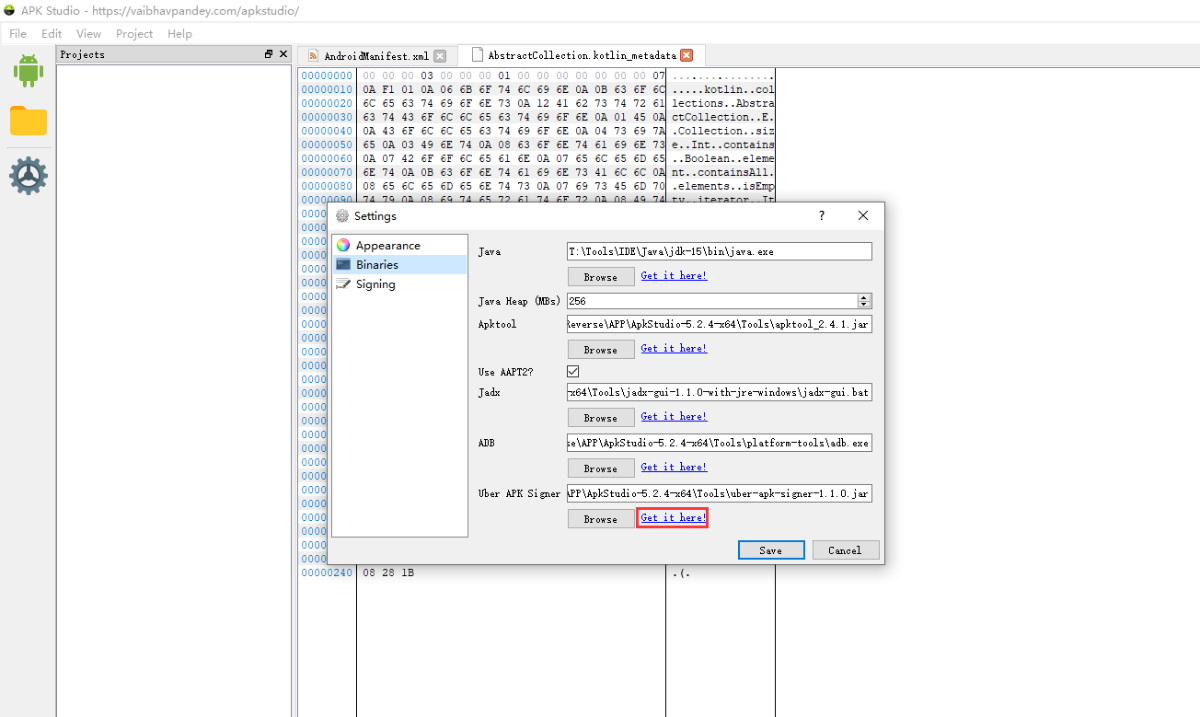Viewport: 1200px width, 717px height.
Task: Click Jadx 'Get it here!' link
Action: click(674, 417)
